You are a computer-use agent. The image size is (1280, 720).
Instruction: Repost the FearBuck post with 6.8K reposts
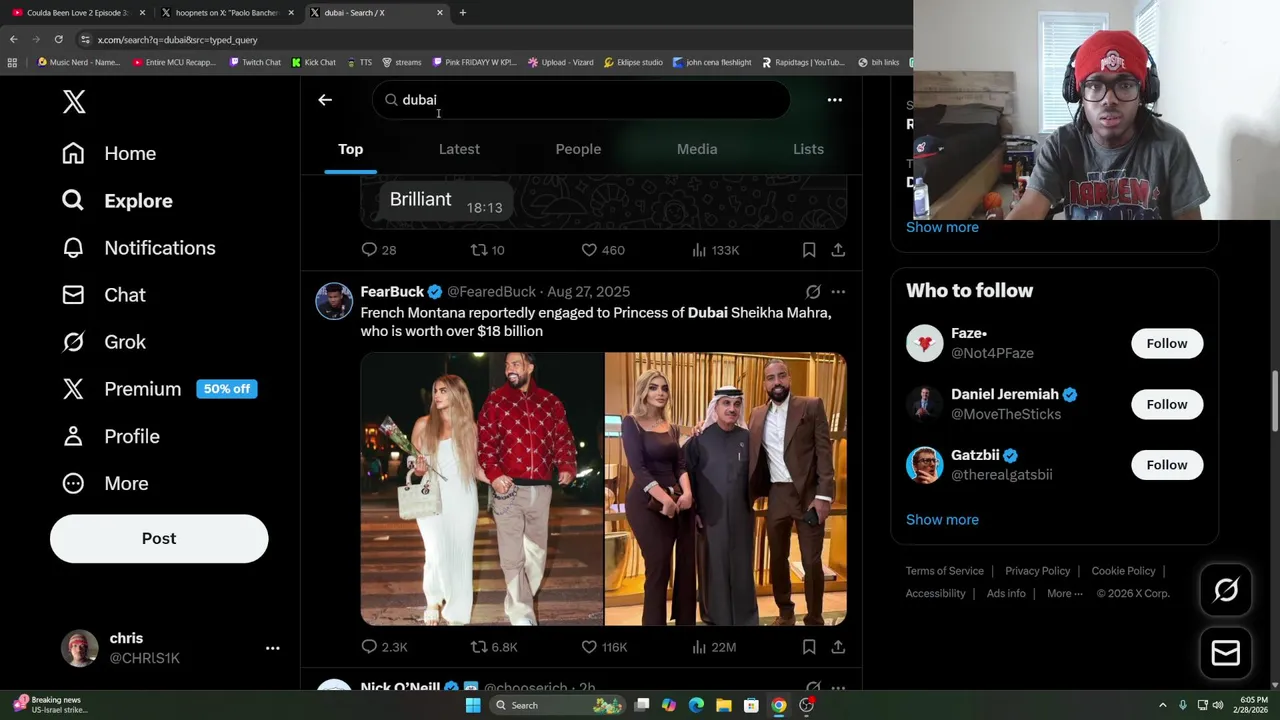[494, 647]
